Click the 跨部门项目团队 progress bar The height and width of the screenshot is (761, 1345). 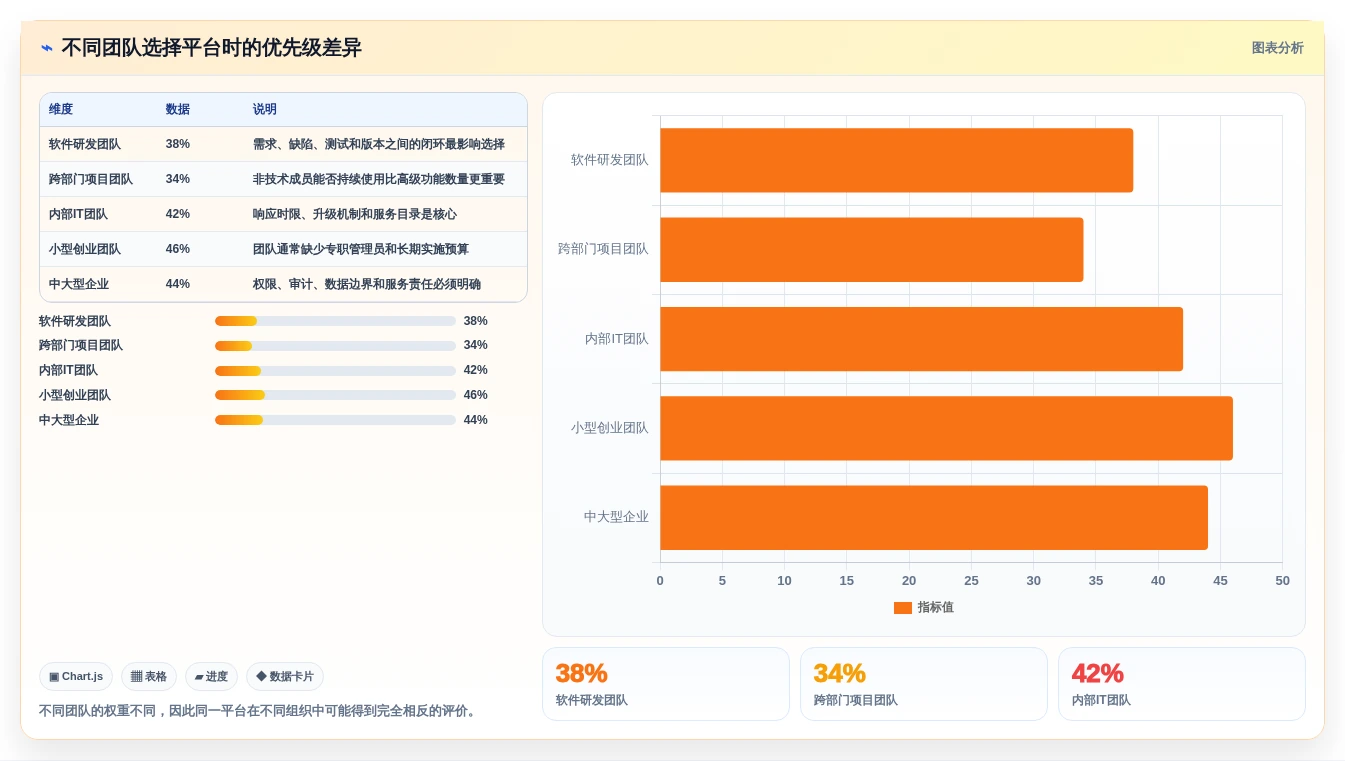335,346
